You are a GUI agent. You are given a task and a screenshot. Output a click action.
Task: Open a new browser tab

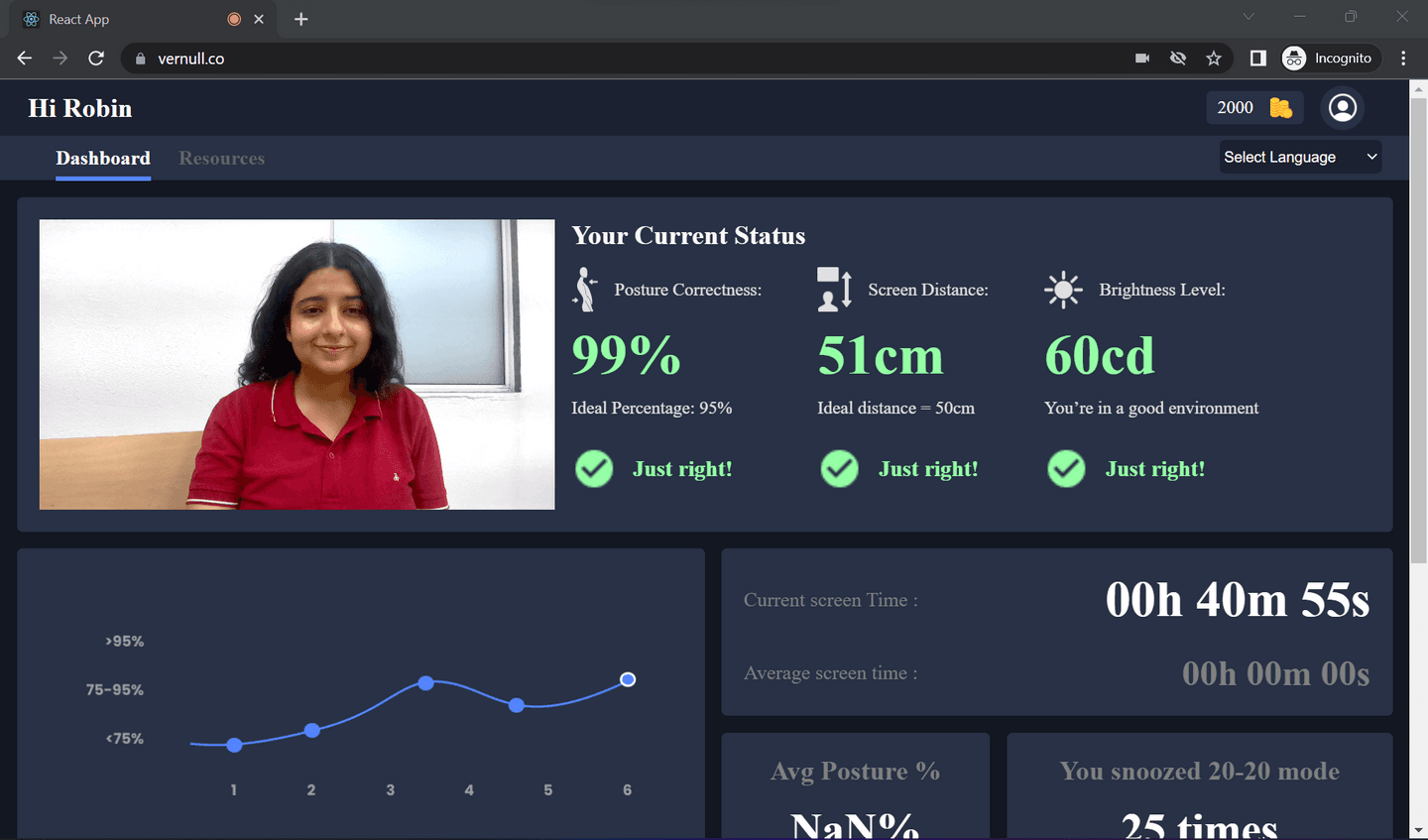point(301,19)
